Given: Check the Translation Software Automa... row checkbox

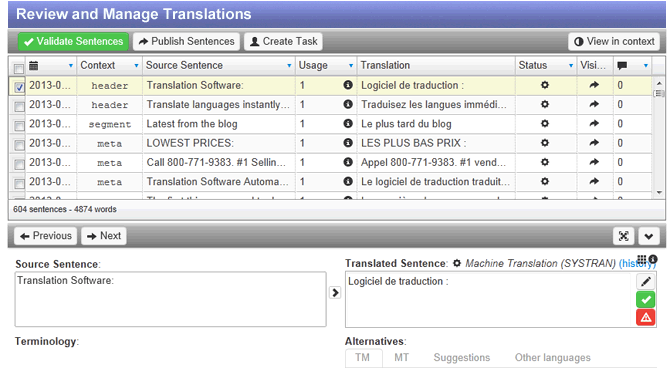Looking at the screenshot, I should click(19, 183).
